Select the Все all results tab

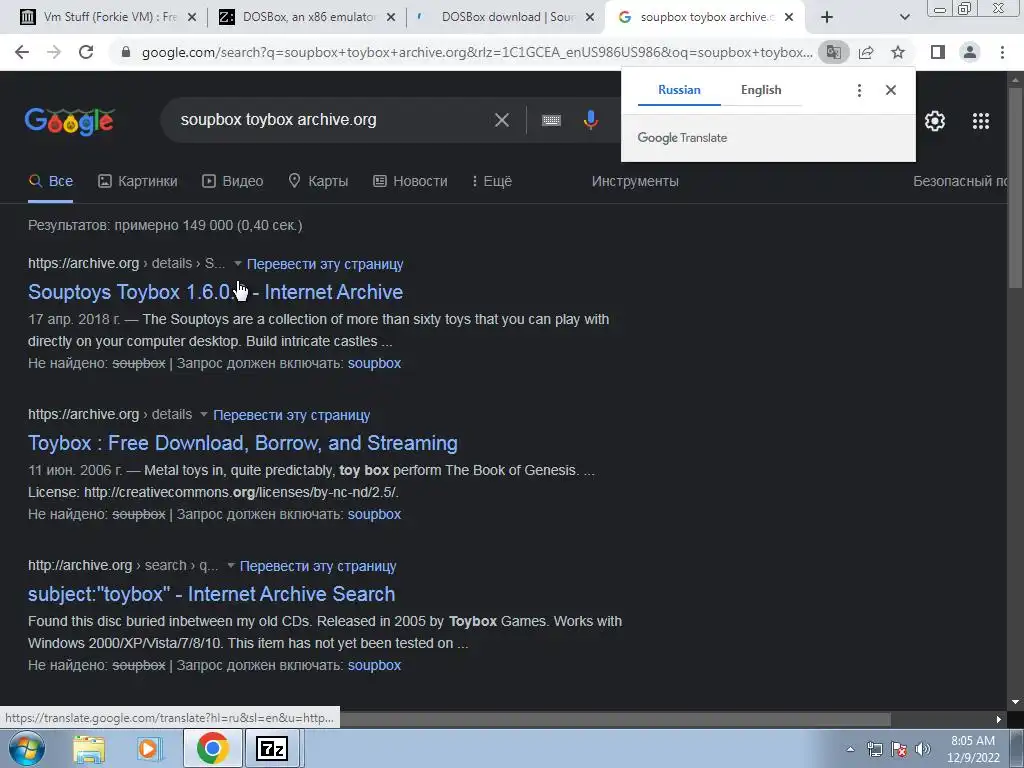51,181
